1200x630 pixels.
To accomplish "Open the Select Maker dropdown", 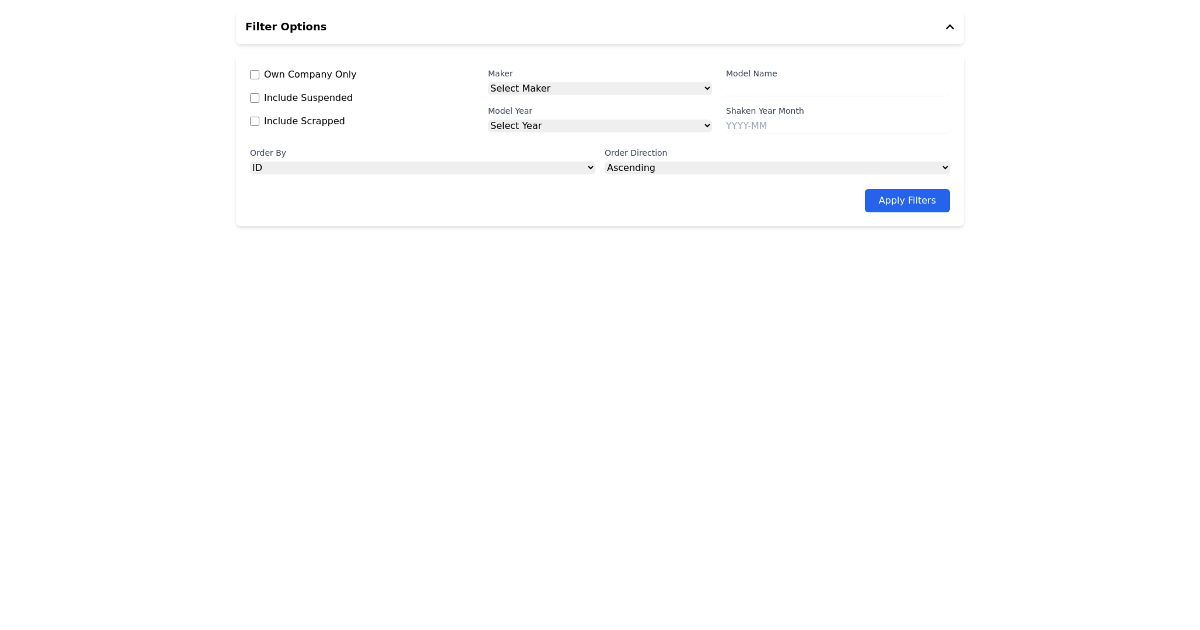I will click(x=599, y=88).
